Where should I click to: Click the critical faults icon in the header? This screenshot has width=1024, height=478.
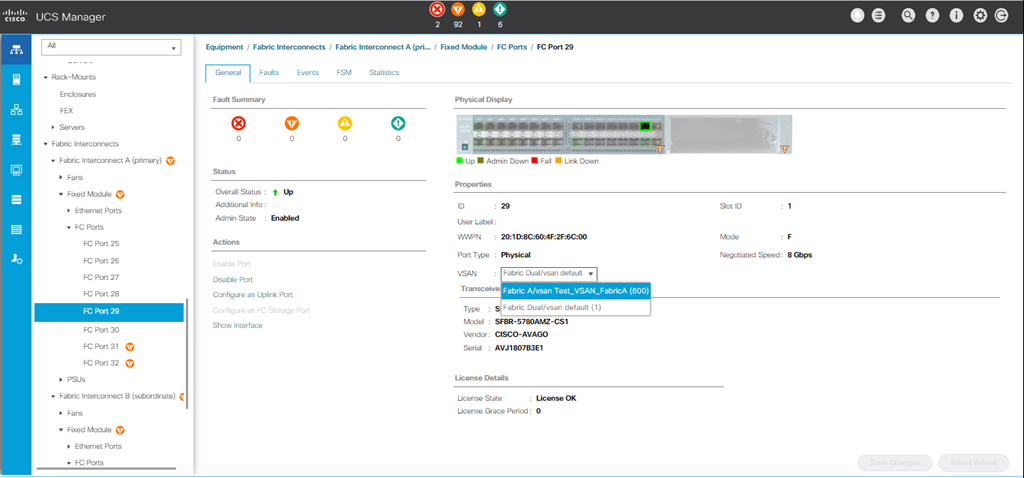pyautogui.click(x=436, y=11)
